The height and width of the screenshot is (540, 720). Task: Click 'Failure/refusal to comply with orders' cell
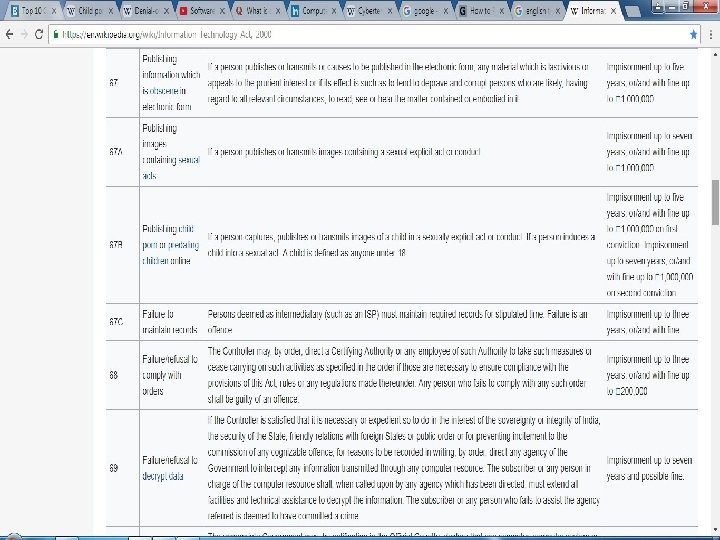point(170,375)
